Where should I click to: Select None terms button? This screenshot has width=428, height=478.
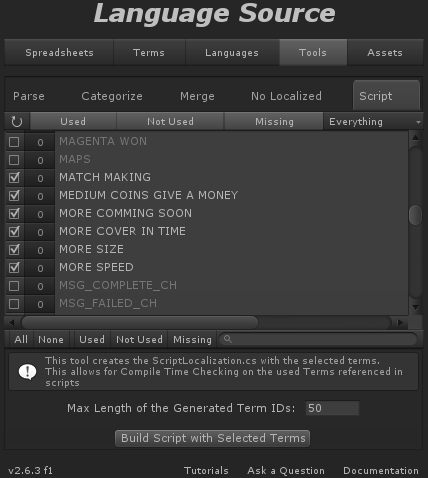pos(51,339)
